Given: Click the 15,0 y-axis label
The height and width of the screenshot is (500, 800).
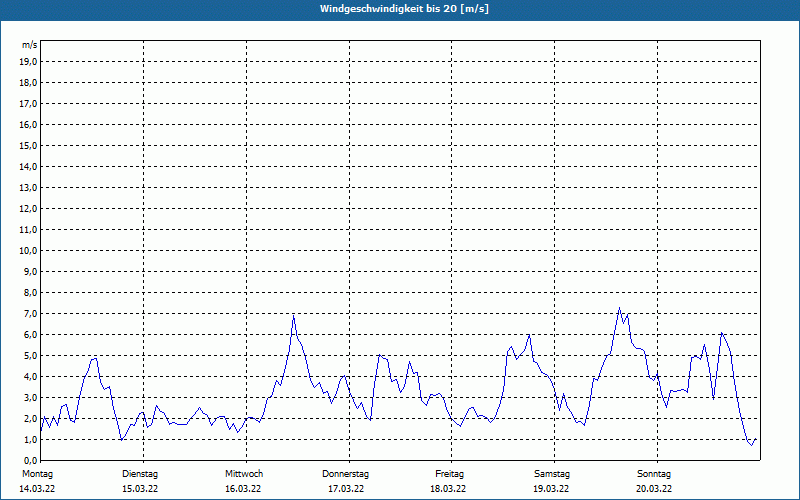Looking at the screenshot, I should pos(28,145).
